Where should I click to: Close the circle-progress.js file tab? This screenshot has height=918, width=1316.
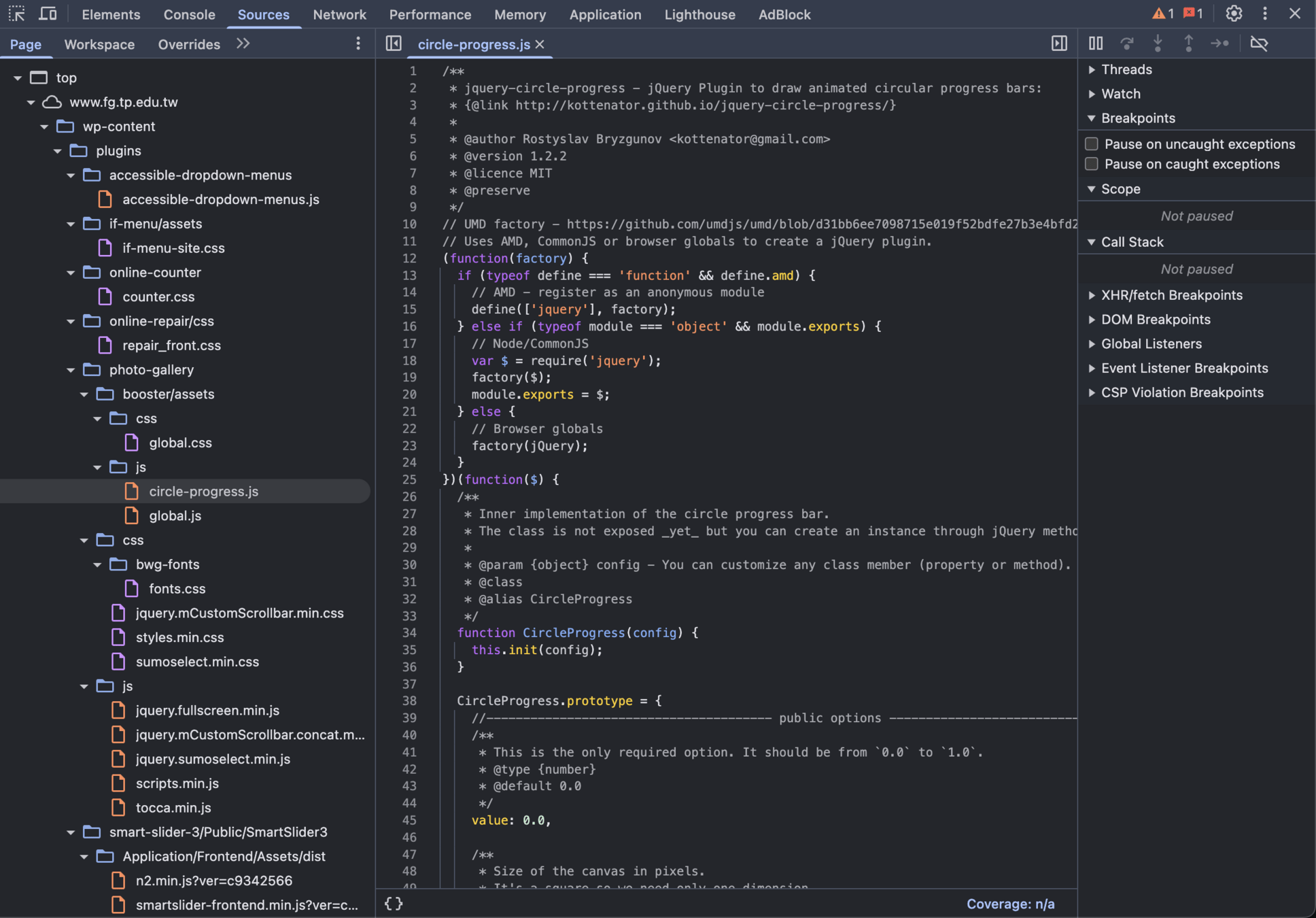(540, 44)
